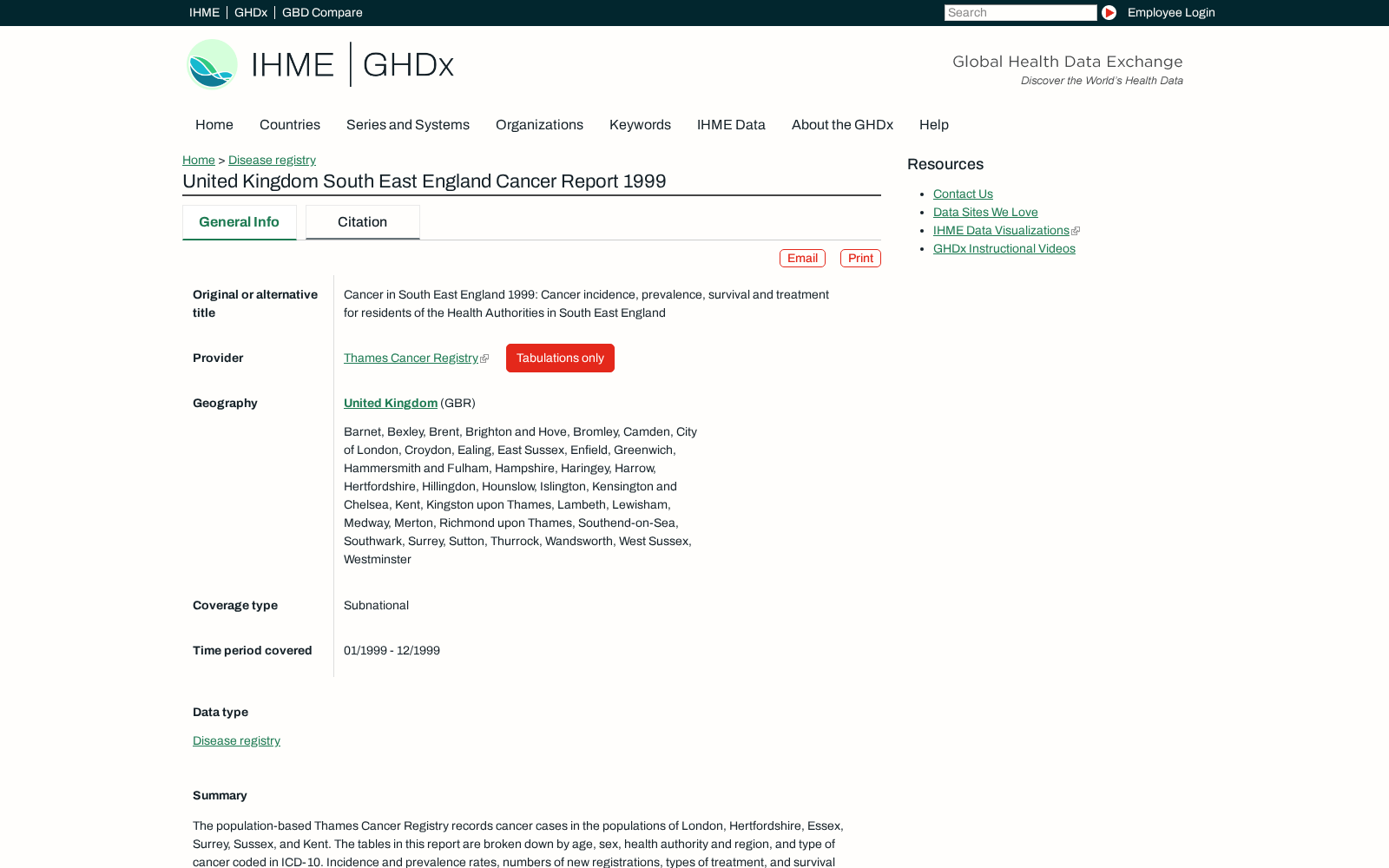
Task: Open GBD Compare in top bar
Action: 322,12
